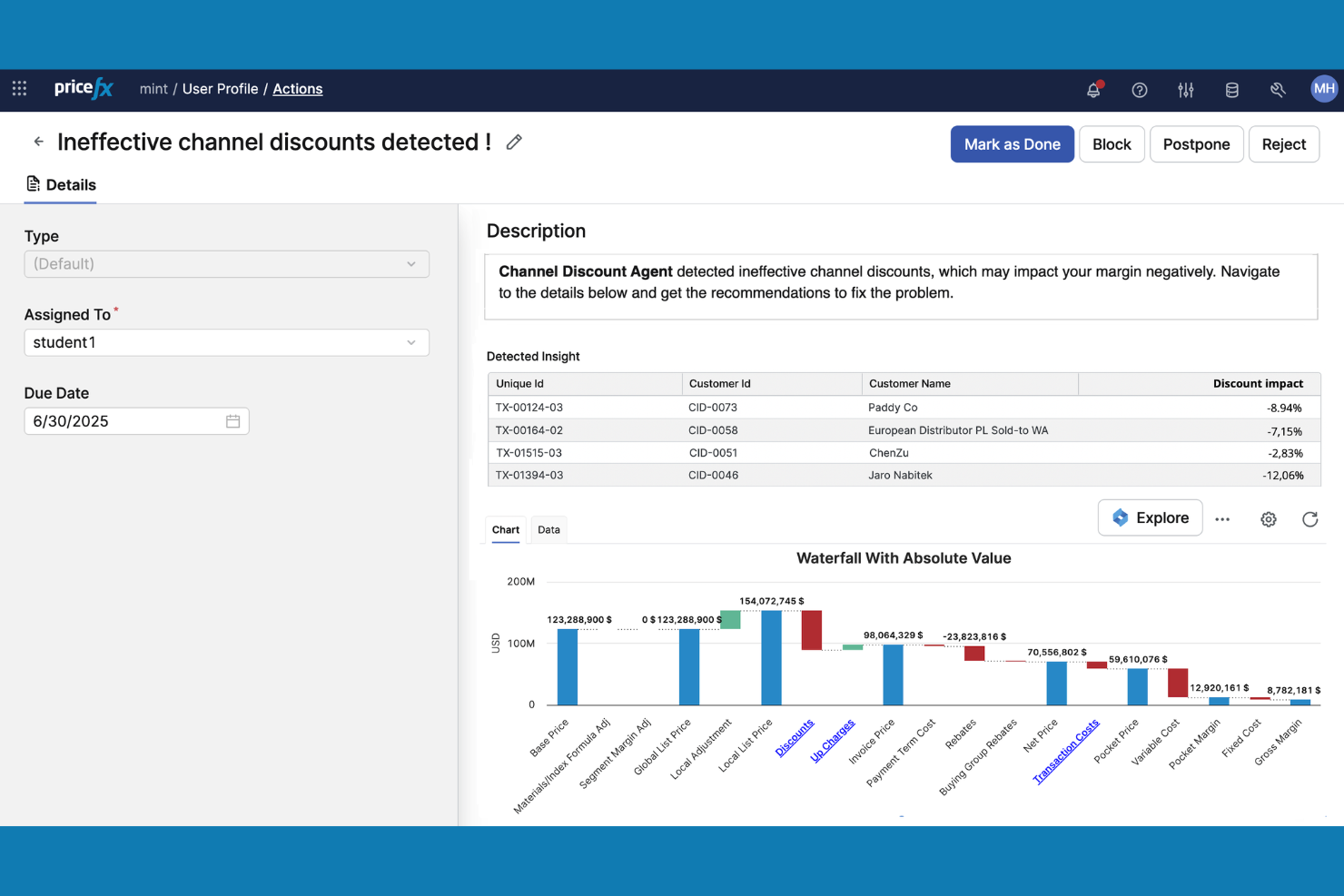This screenshot has height=896, width=1344.
Task: Open the three-dot more options menu
Action: tap(1222, 519)
